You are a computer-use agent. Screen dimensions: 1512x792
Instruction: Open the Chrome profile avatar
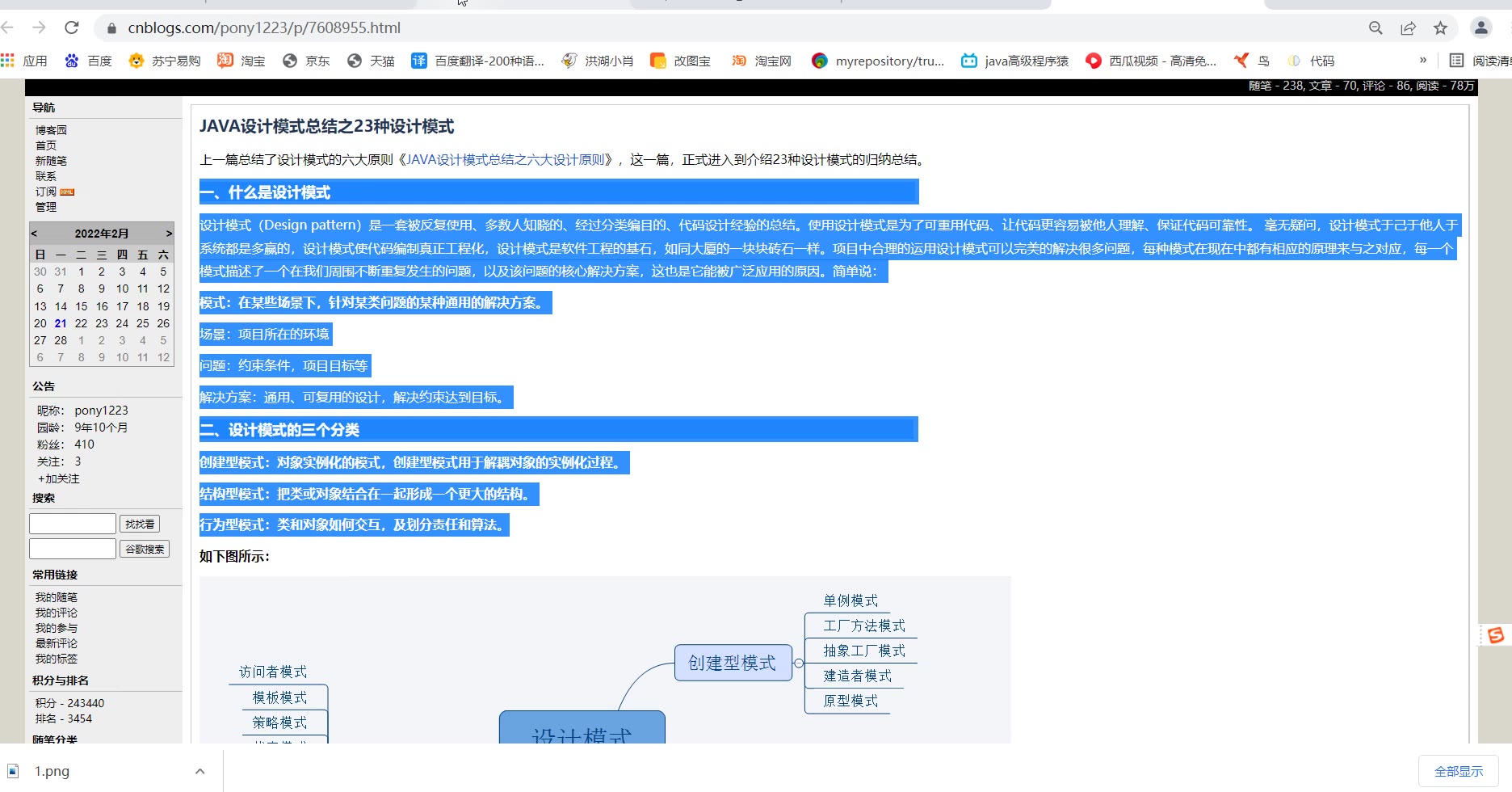coord(1481,27)
